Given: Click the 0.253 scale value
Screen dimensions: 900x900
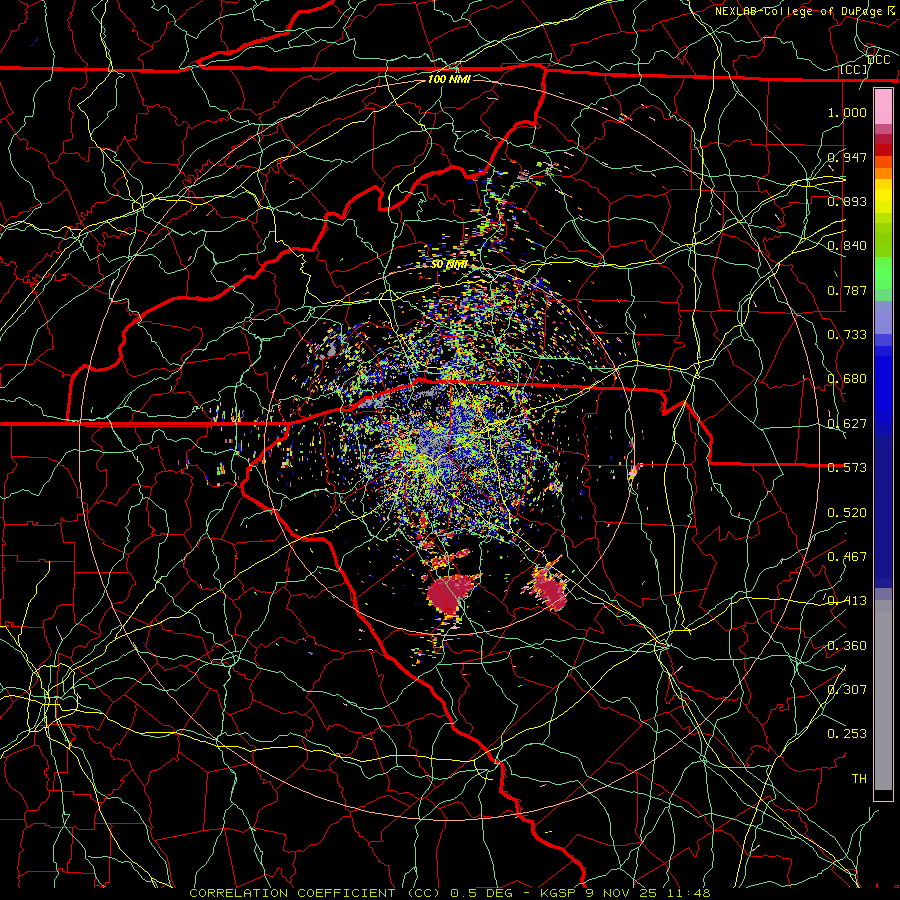Looking at the screenshot, I should tap(847, 734).
